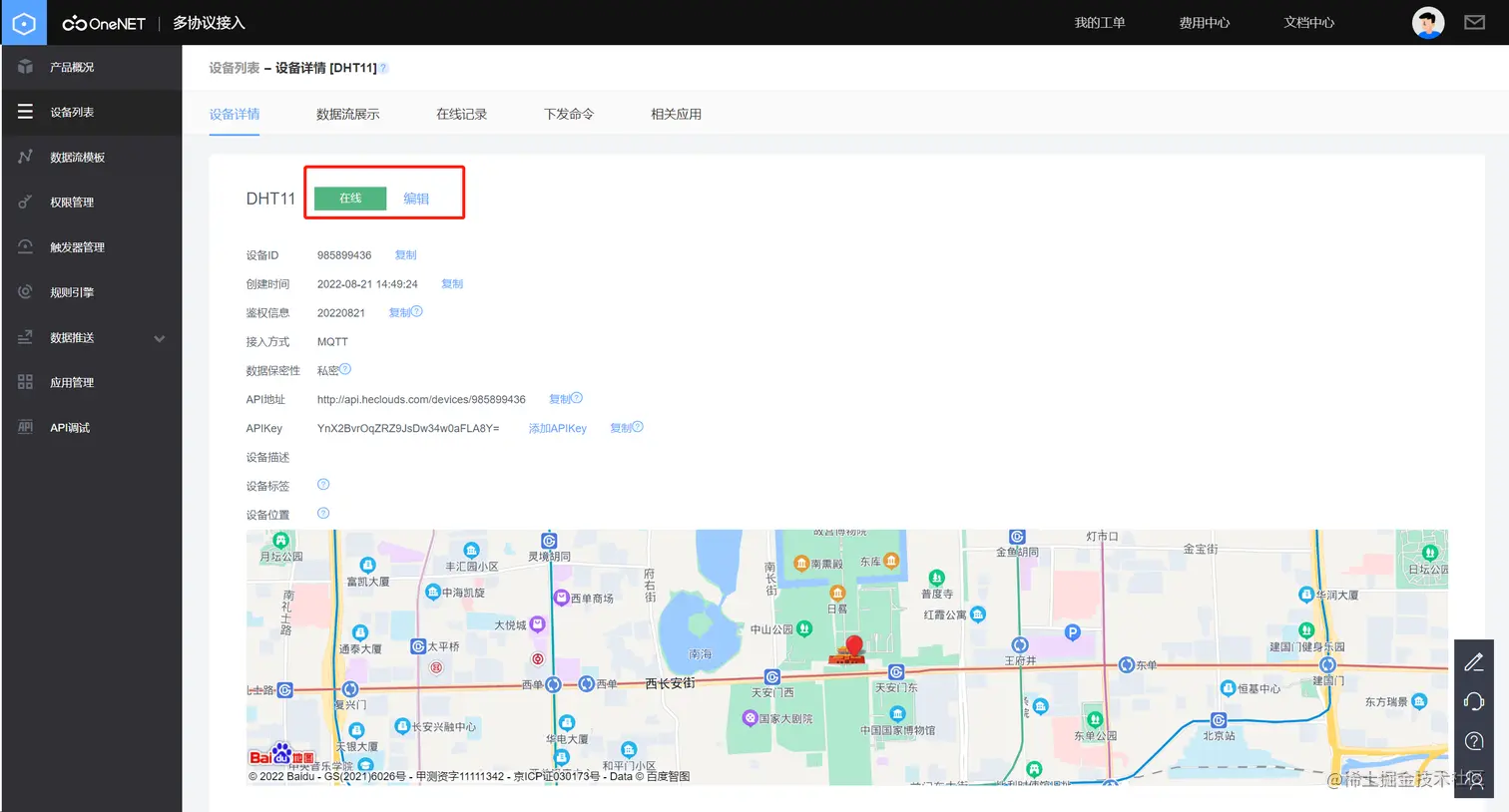
Task: Click the red location marker on the map
Action: click(x=853, y=646)
